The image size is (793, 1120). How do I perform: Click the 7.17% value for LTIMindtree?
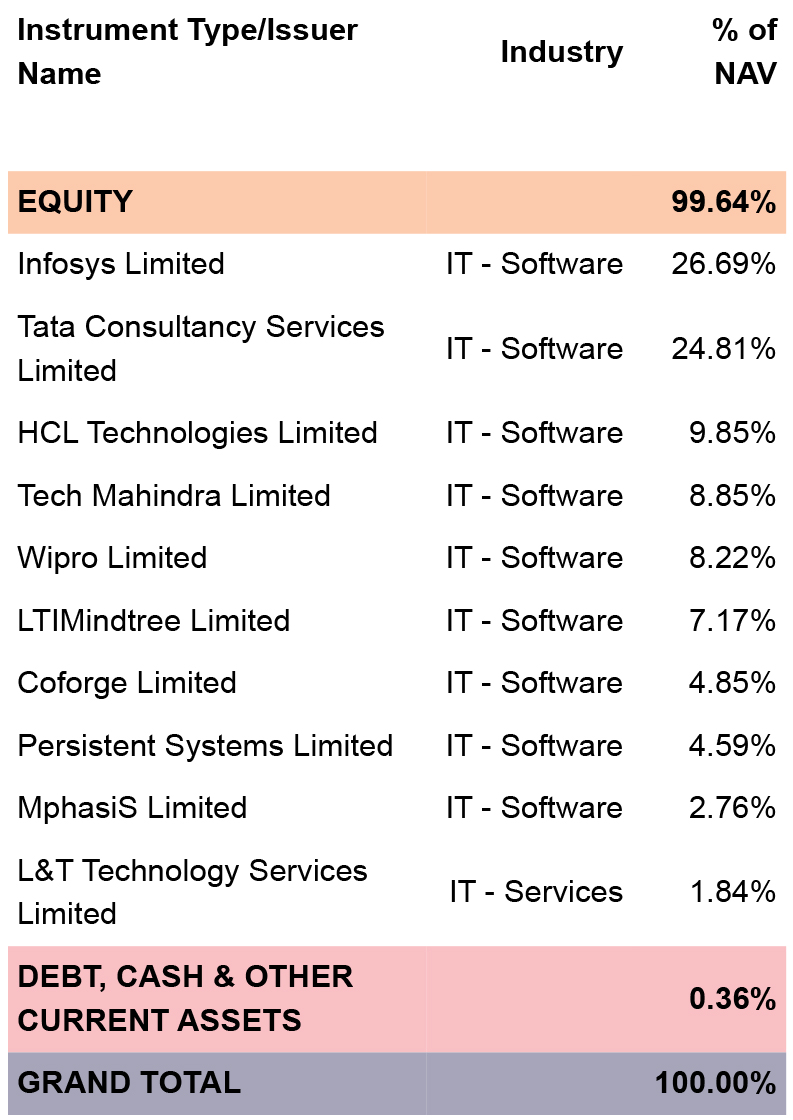coord(732,621)
